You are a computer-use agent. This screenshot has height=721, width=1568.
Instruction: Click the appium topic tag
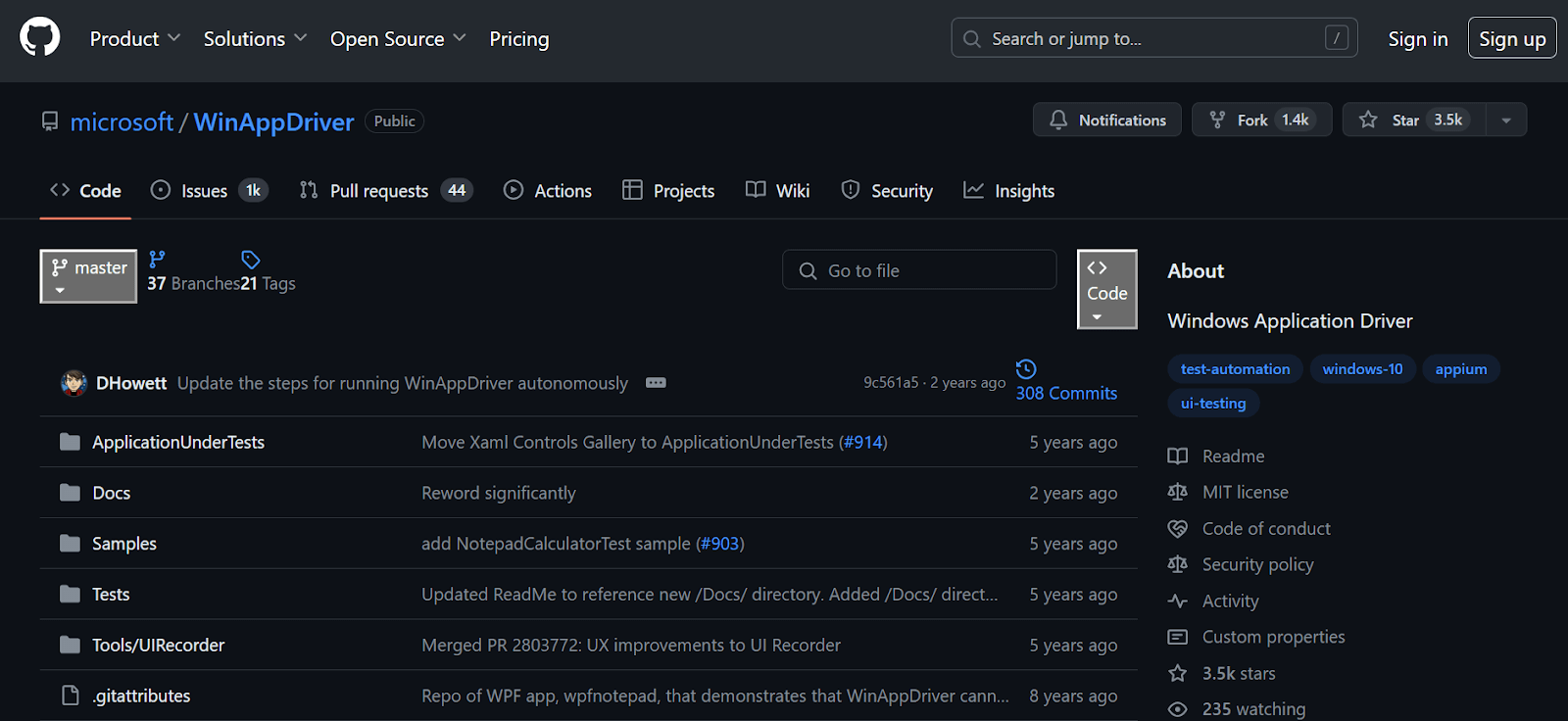coord(1461,369)
